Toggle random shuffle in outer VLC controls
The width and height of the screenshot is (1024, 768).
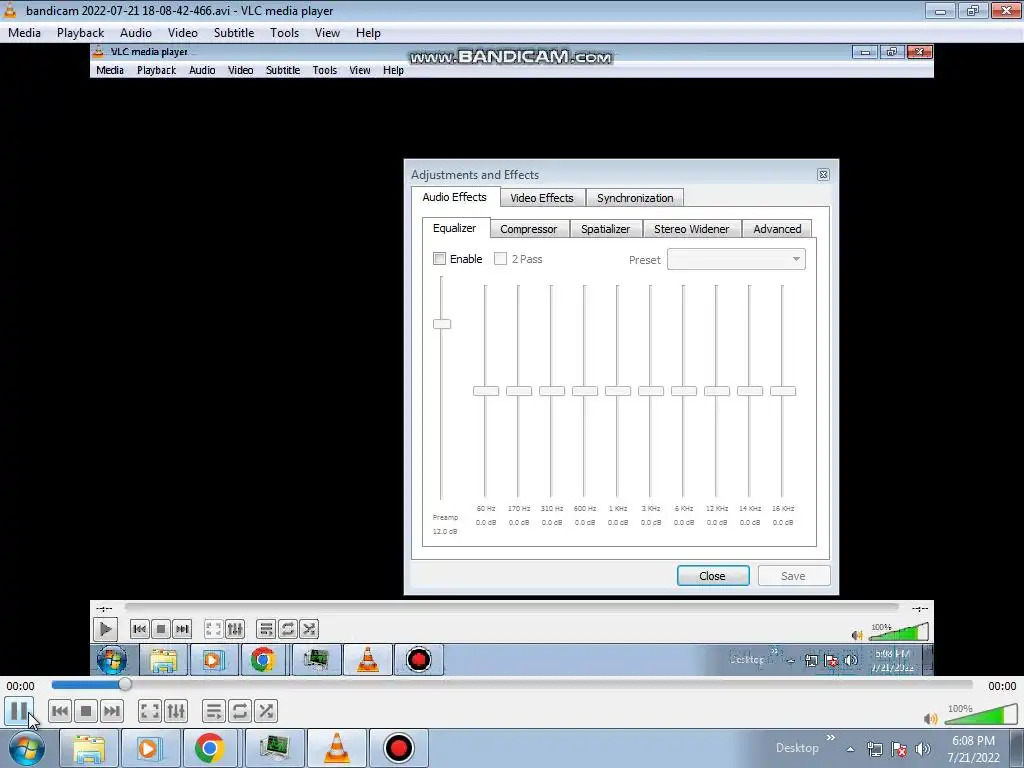click(266, 711)
